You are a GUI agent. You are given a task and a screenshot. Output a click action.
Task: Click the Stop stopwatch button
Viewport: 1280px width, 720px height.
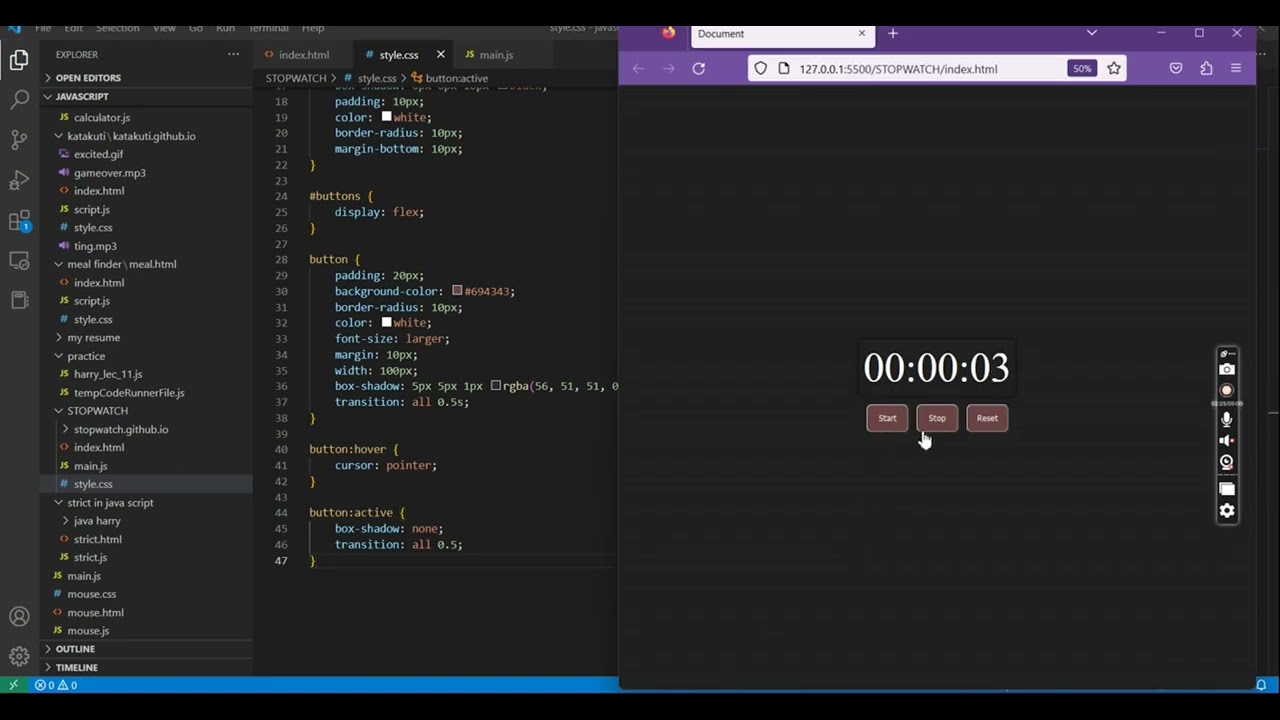pyautogui.click(x=937, y=418)
